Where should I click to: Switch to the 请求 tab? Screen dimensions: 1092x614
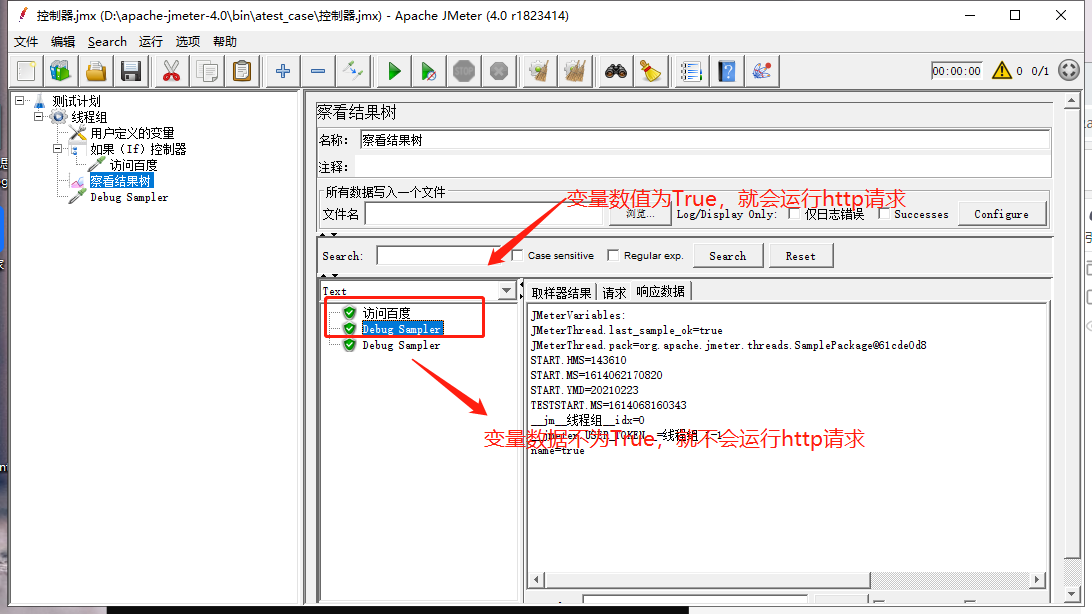pos(614,292)
